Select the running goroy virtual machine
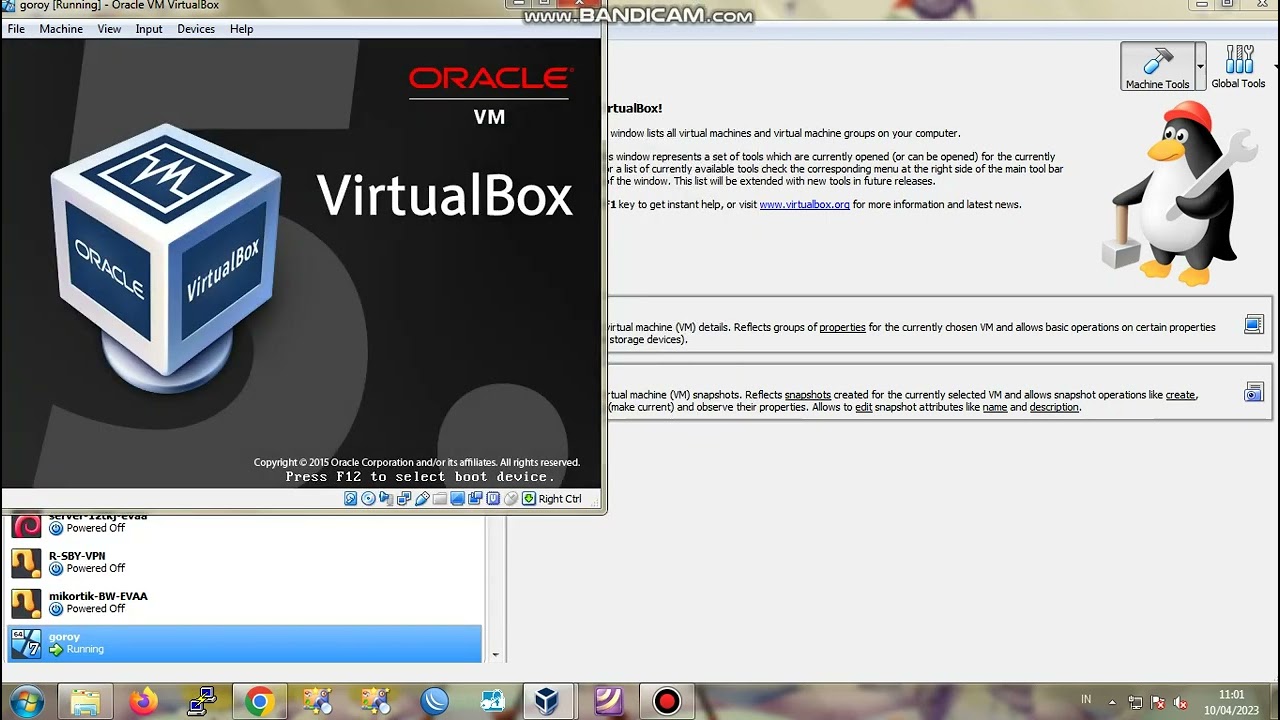The height and width of the screenshot is (720, 1280). tap(244, 643)
